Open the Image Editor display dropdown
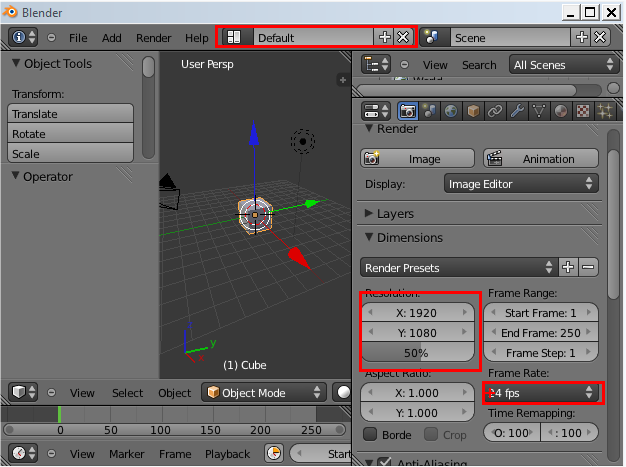 [521, 184]
